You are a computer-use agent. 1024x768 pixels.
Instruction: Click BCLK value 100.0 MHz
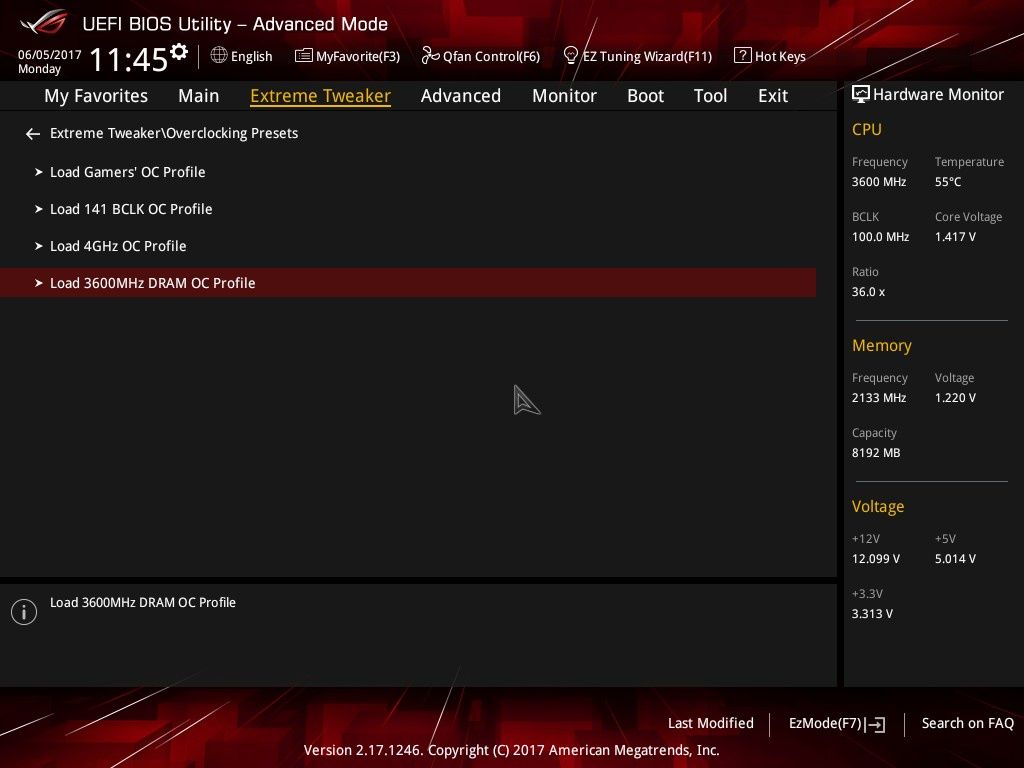click(880, 237)
